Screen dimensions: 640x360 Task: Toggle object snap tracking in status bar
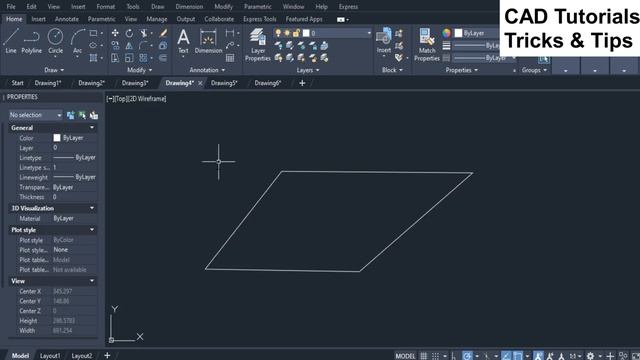(x=506, y=356)
